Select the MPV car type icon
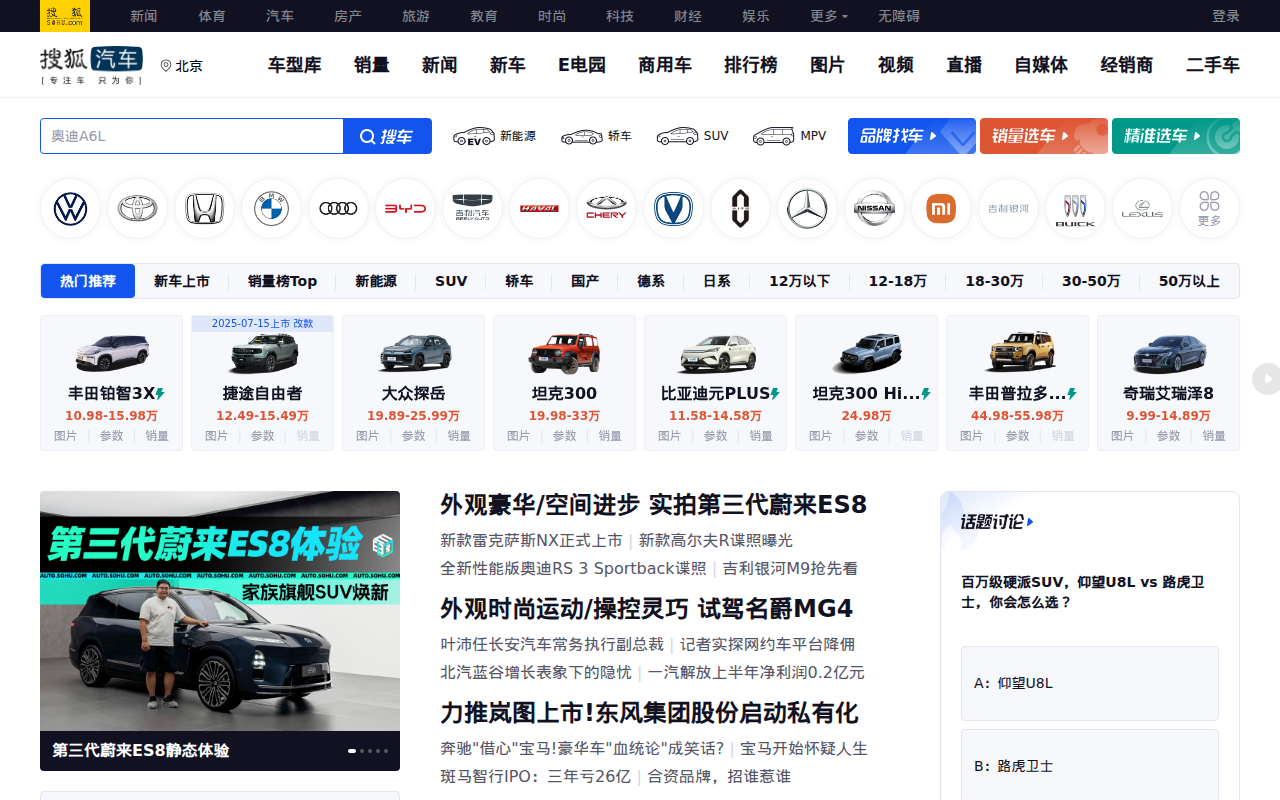1280x800 pixels. pyautogui.click(x=789, y=136)
